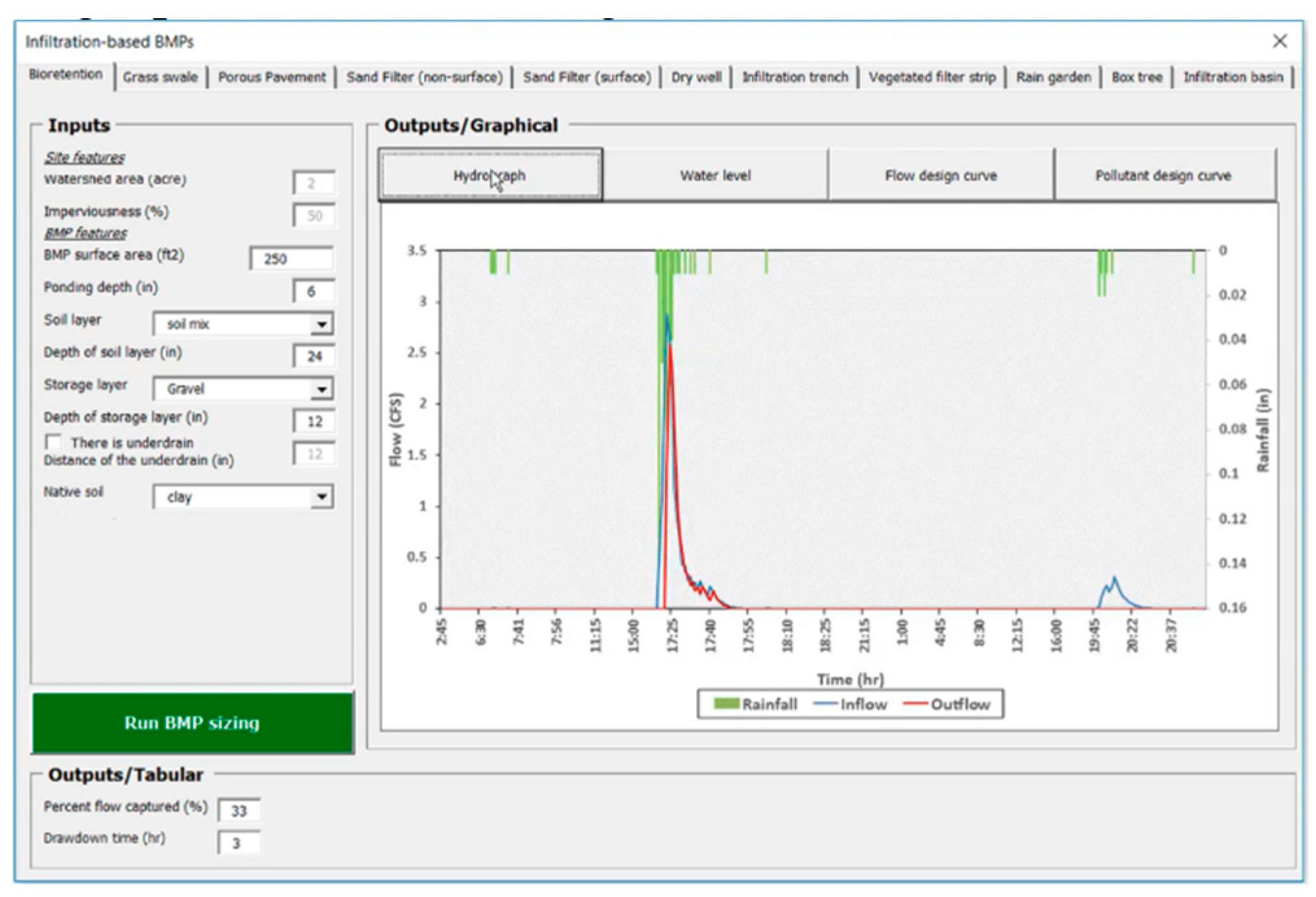Show the Water level graph

pos(715,176)
